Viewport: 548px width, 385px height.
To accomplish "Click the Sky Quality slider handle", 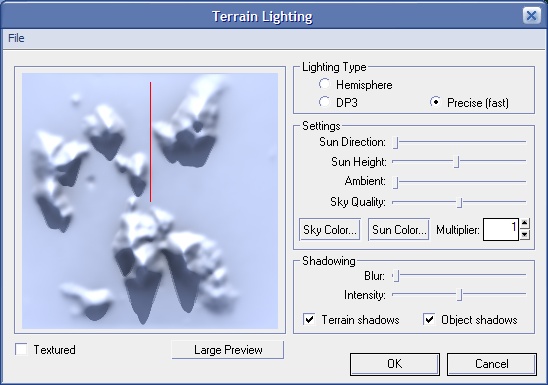I will tap(460, 202).
